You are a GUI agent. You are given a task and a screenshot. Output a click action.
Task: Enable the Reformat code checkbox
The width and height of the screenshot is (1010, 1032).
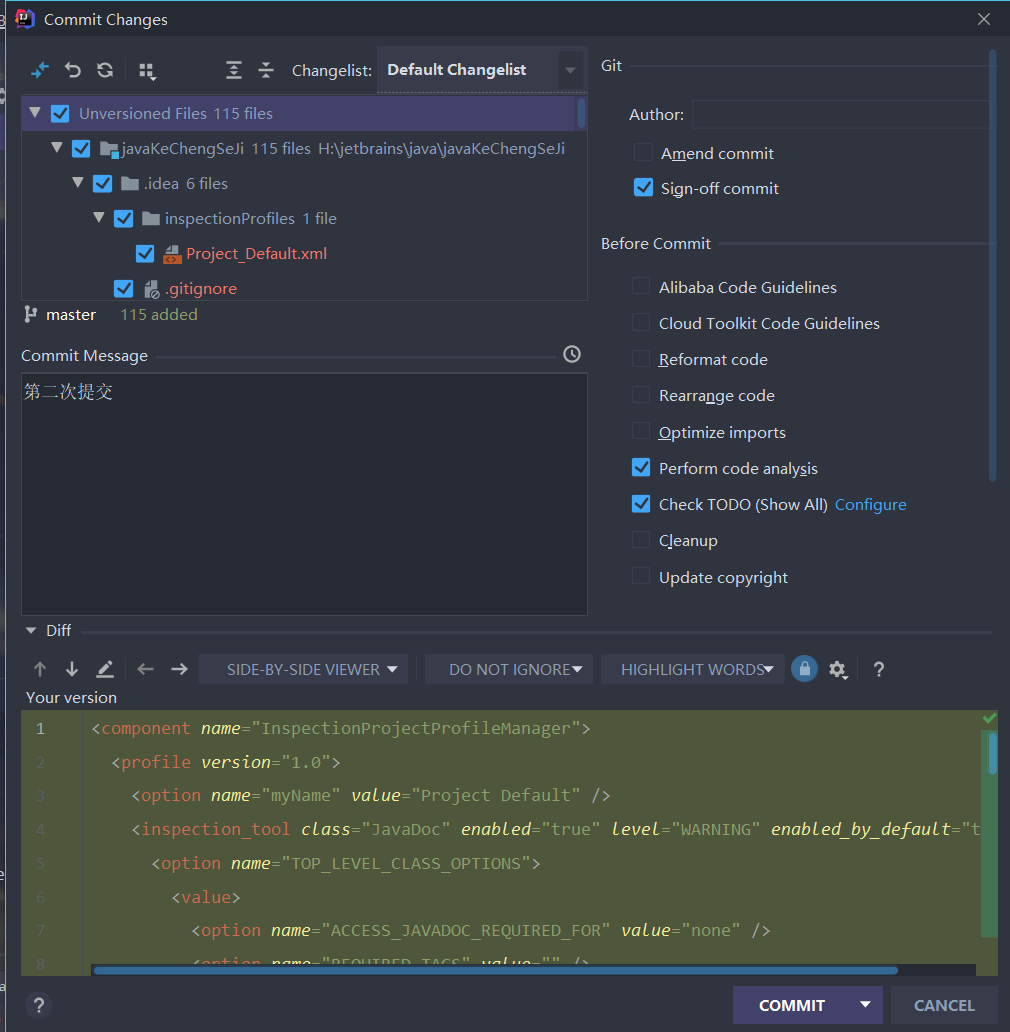[x=640, y=359]
